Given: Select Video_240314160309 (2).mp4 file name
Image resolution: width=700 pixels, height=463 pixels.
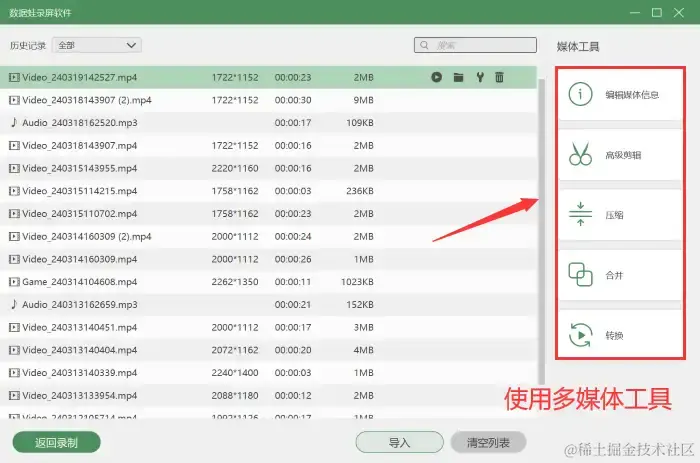Looking at the screenshot, I should tap(87, 236).
